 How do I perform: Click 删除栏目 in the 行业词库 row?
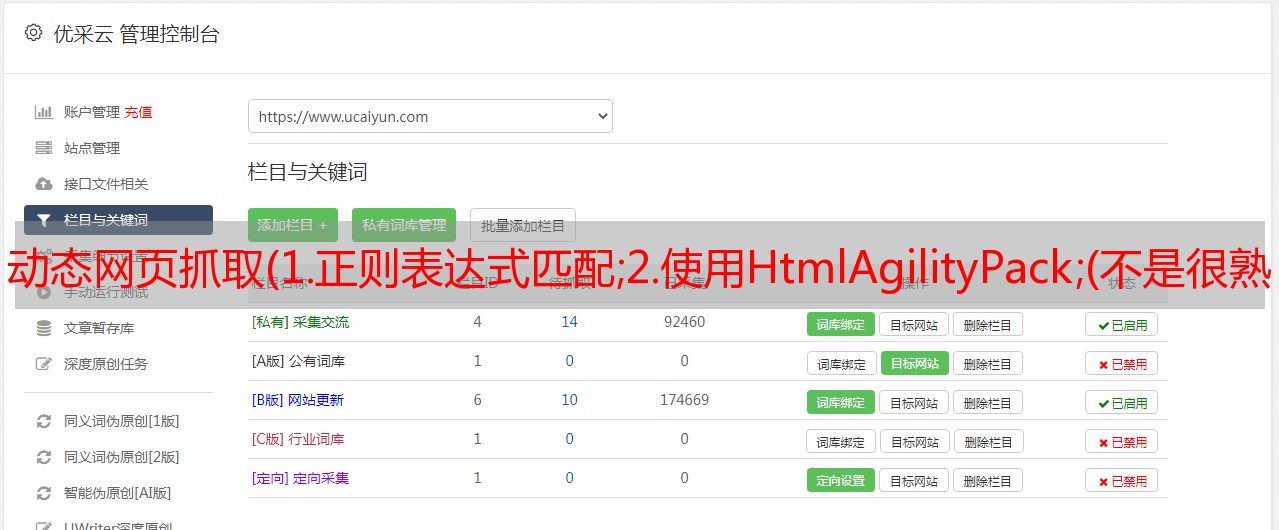pos(988,441)
